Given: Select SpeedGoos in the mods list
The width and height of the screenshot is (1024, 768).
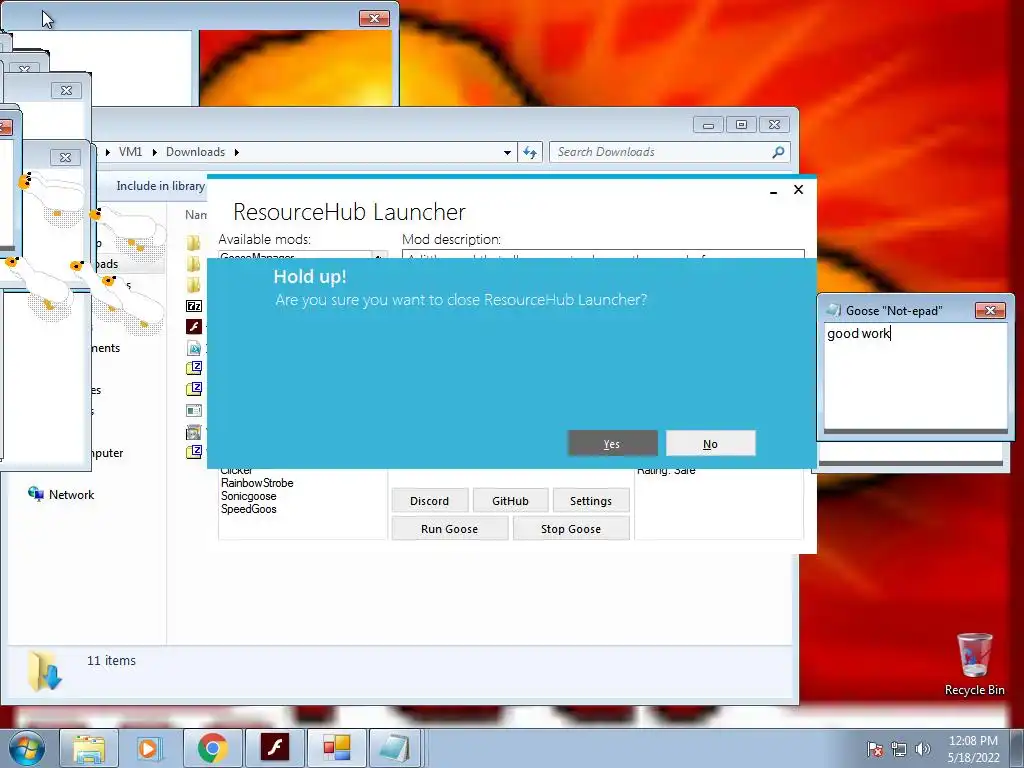Looking at the screenshot, I should (249, 509).
